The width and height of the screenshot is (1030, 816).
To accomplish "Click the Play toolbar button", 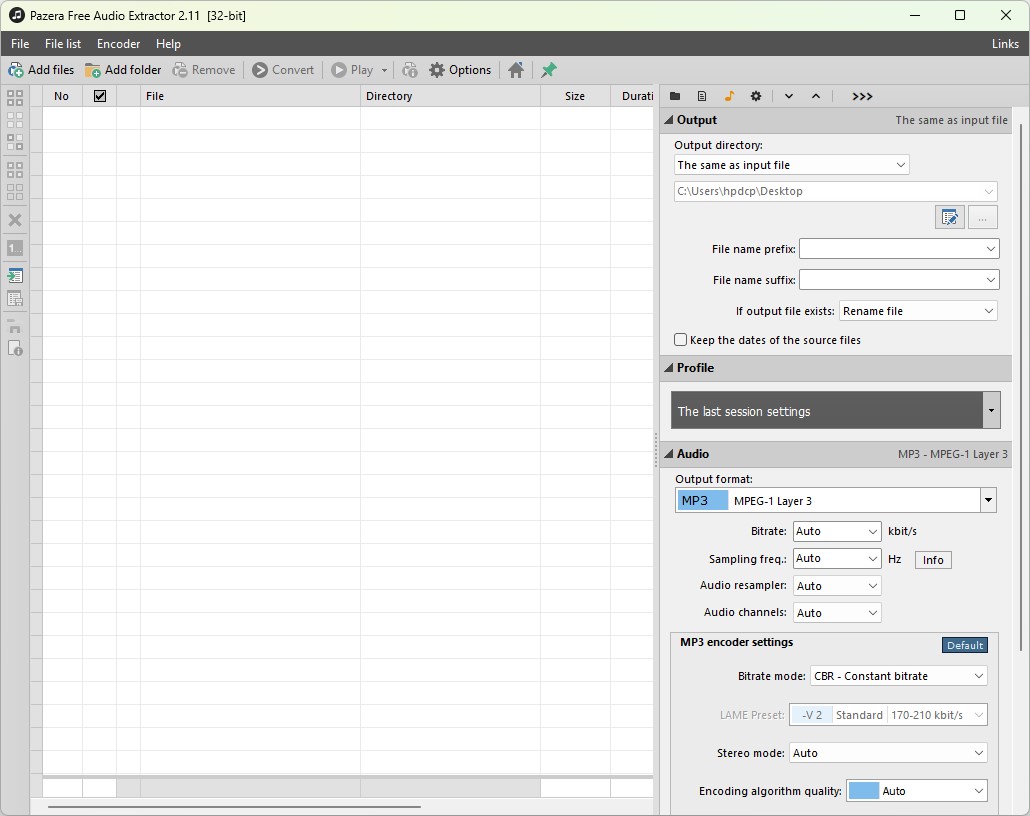I will pos(352,70).
